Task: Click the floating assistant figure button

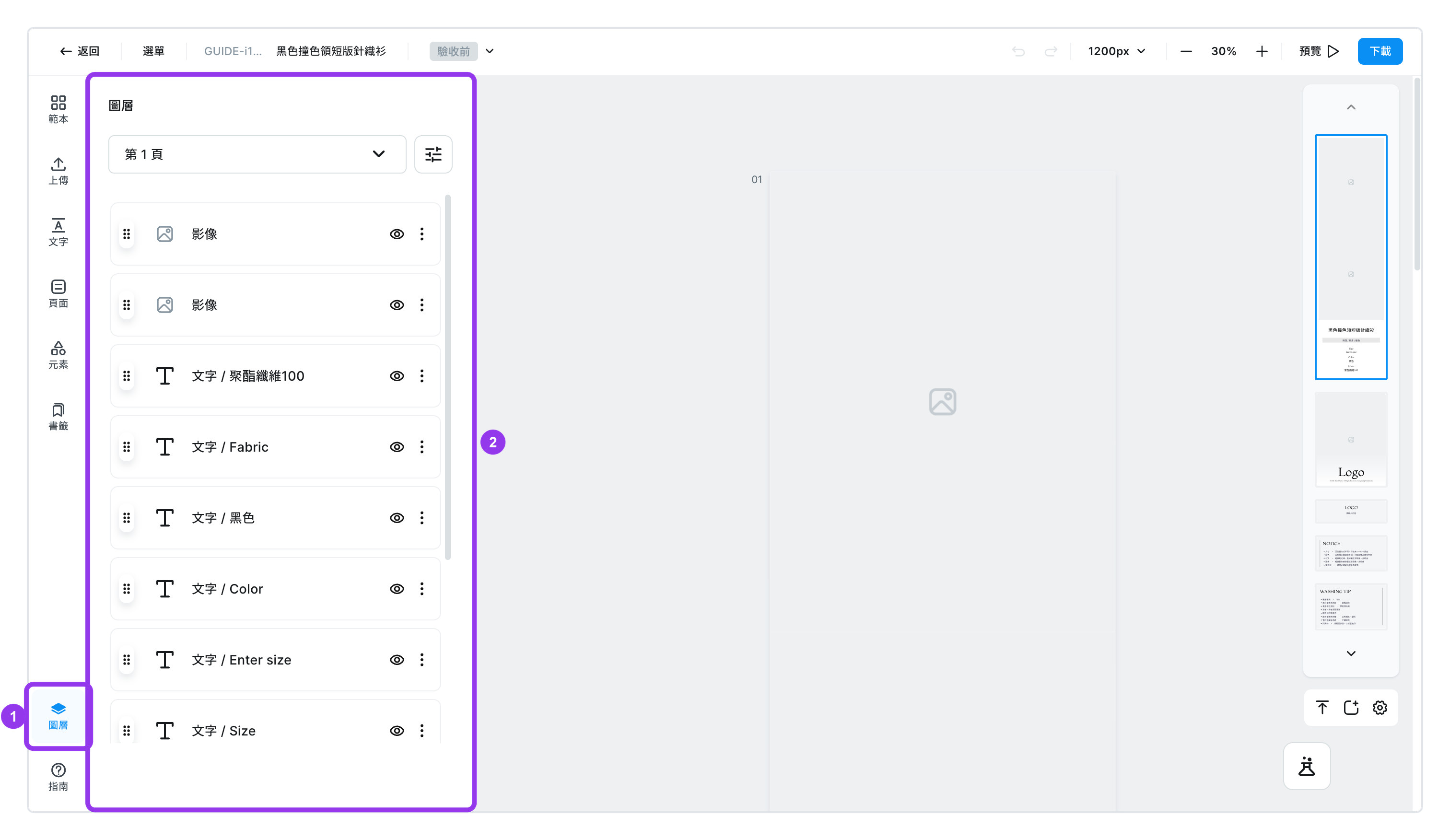Action: (x=1307, y=766)
